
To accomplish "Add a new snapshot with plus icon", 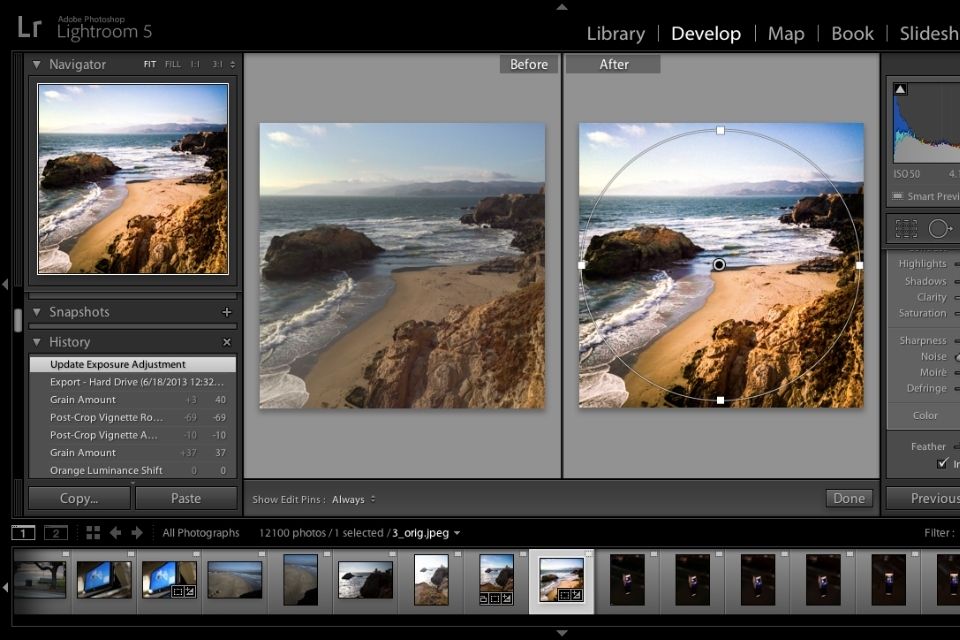I will click(x=227, y=312).
